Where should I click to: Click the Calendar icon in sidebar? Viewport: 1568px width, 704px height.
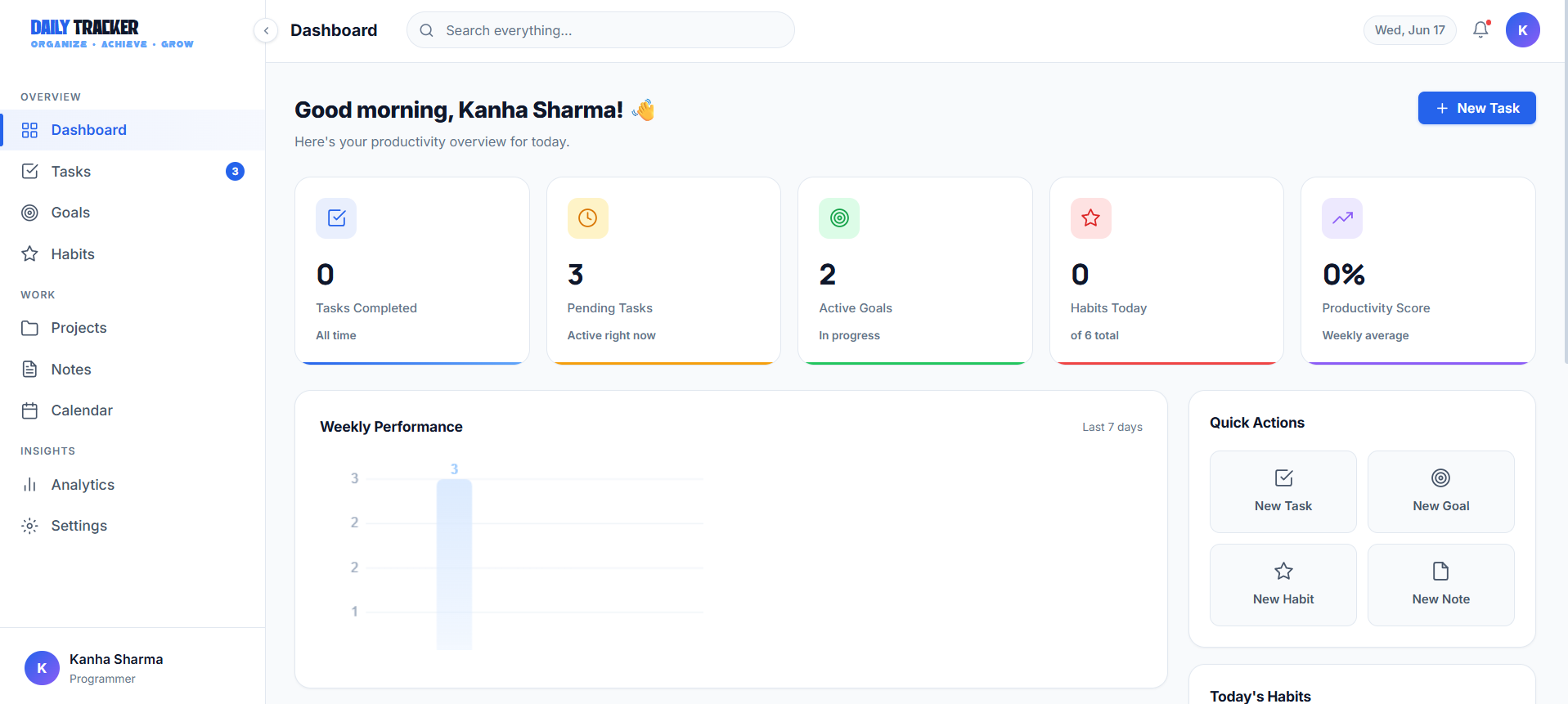click(x=29, y=410)
